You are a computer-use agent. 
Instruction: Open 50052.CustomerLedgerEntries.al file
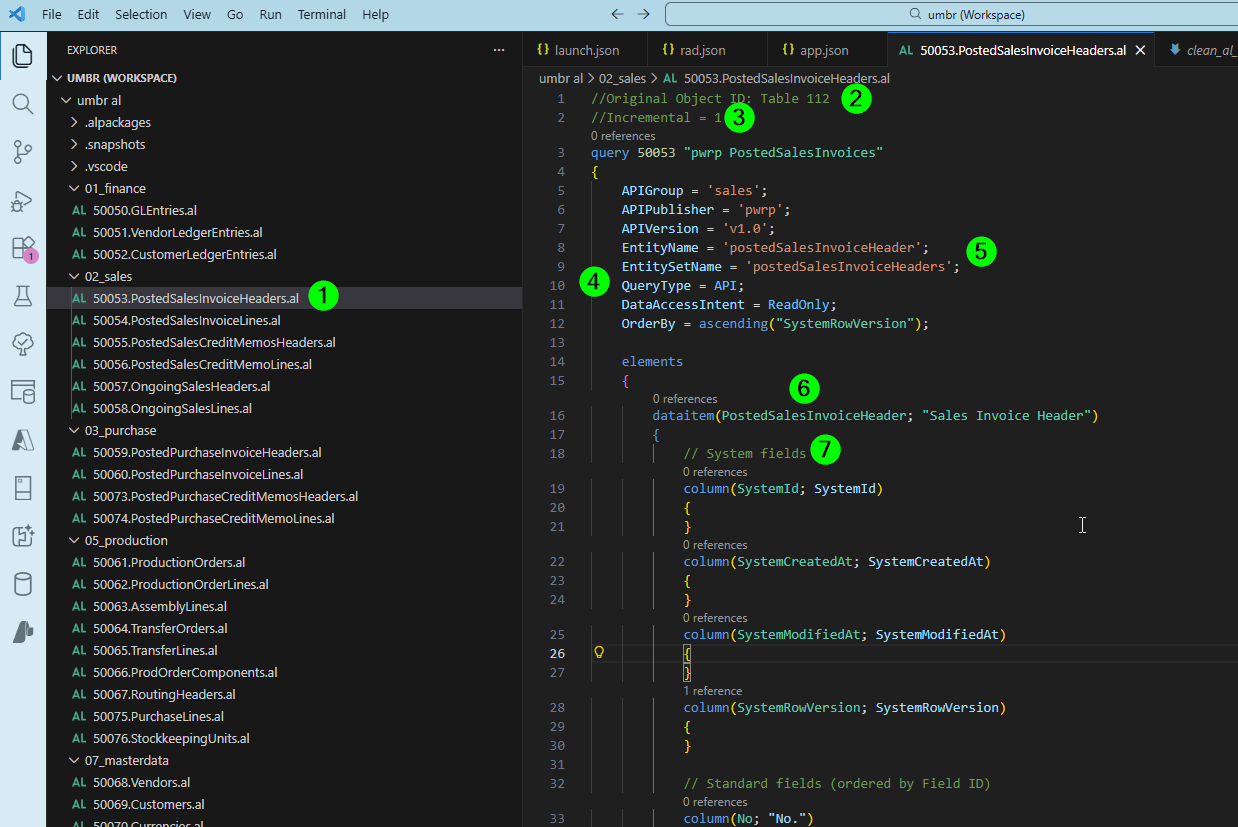(284, 254)
